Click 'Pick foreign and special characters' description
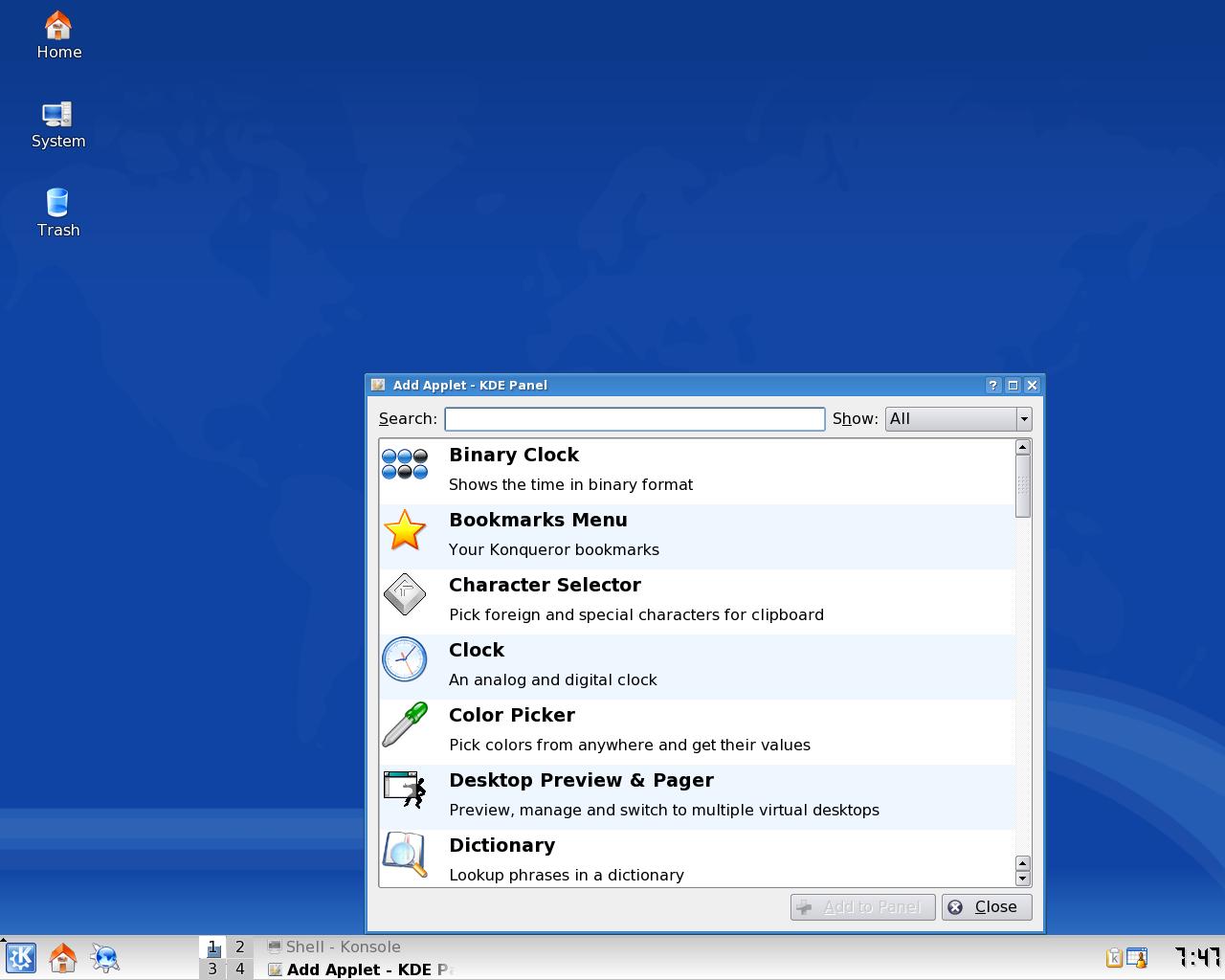This screenshot has height=980, width=1225. [636, 614]
